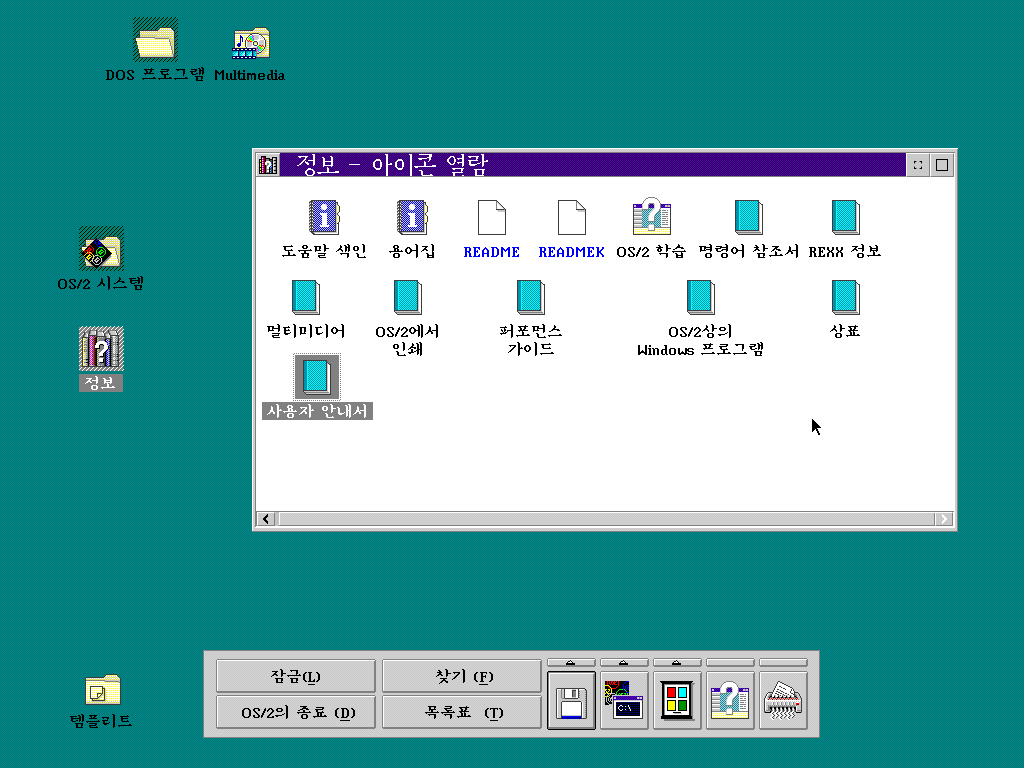Select the Multimedia desktop folder
Image resolution: width=1024 pixels, height=768 pixels.
pos(251,43)
